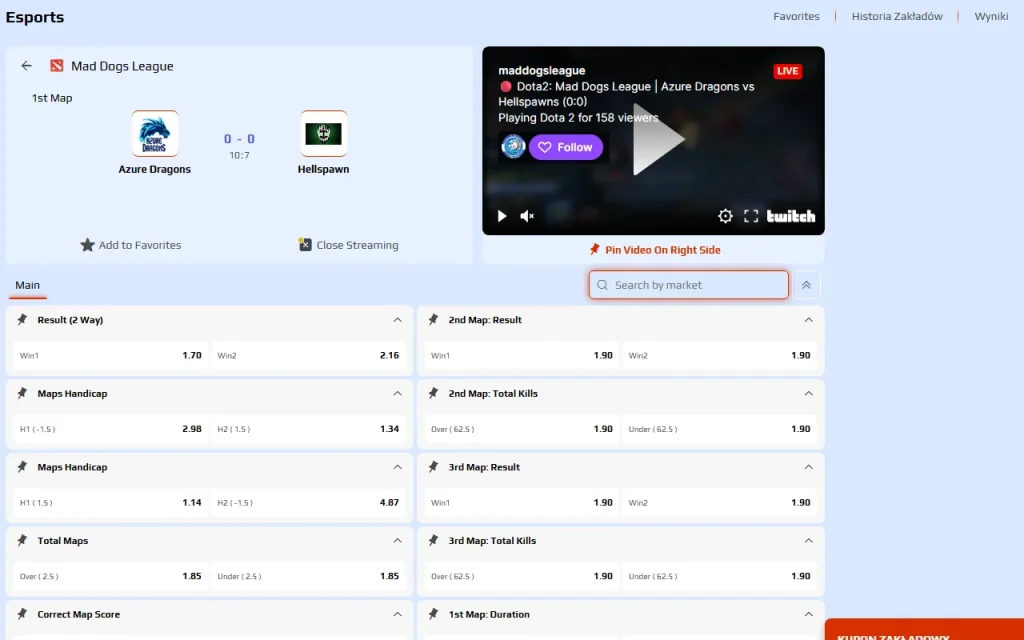Pin the 2nd Map: Result market
1024x640 pixels.
[x=433, y=319]
